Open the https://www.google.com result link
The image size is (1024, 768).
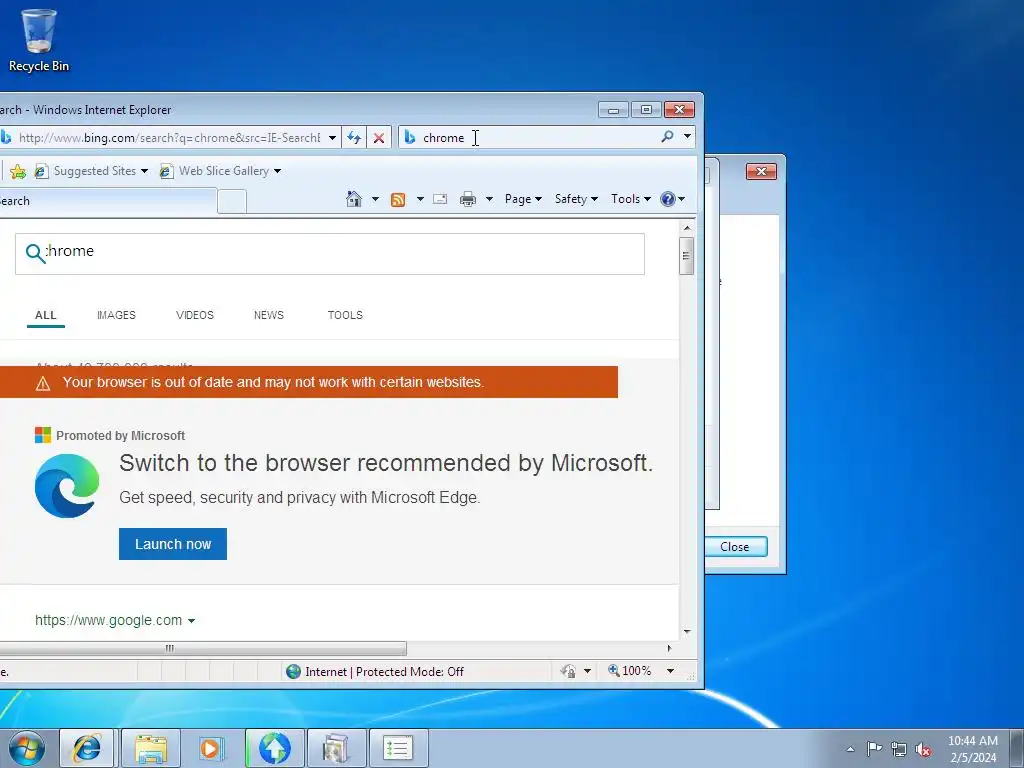(108, 620)
